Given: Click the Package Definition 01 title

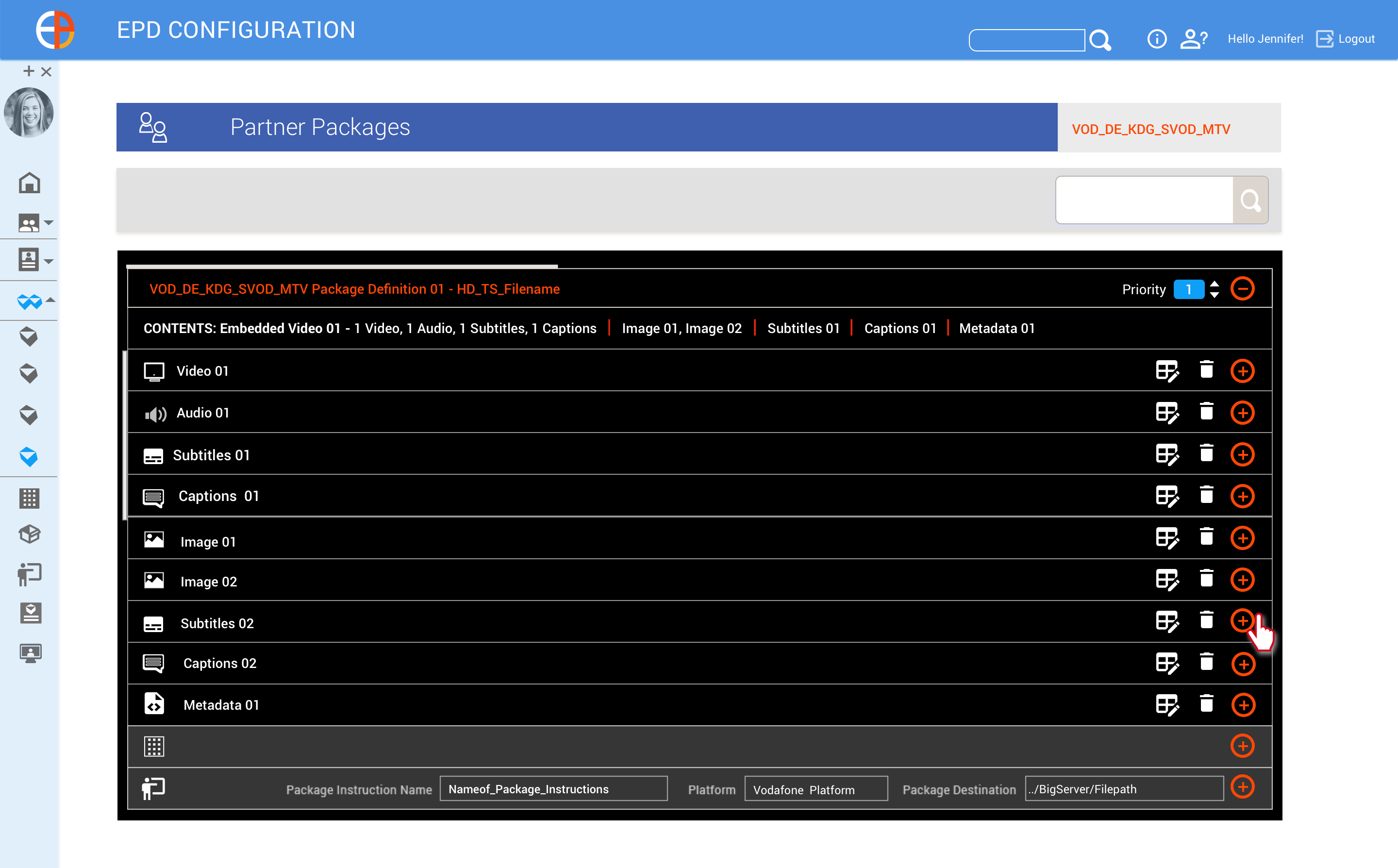Looking at the screenshot, I should click(354, 289).
